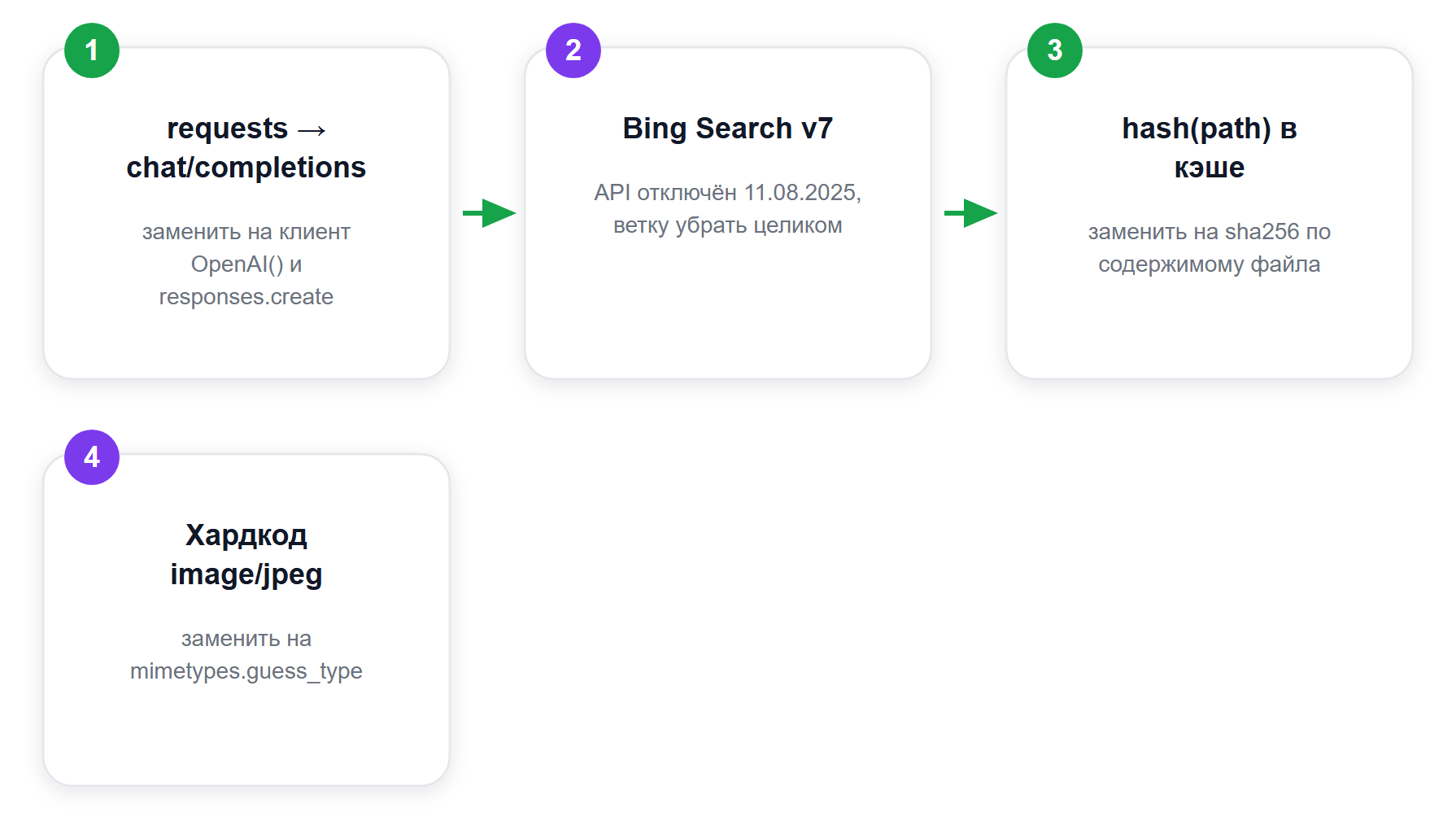Click the green step 1 number badge

(x=92, y=50)
